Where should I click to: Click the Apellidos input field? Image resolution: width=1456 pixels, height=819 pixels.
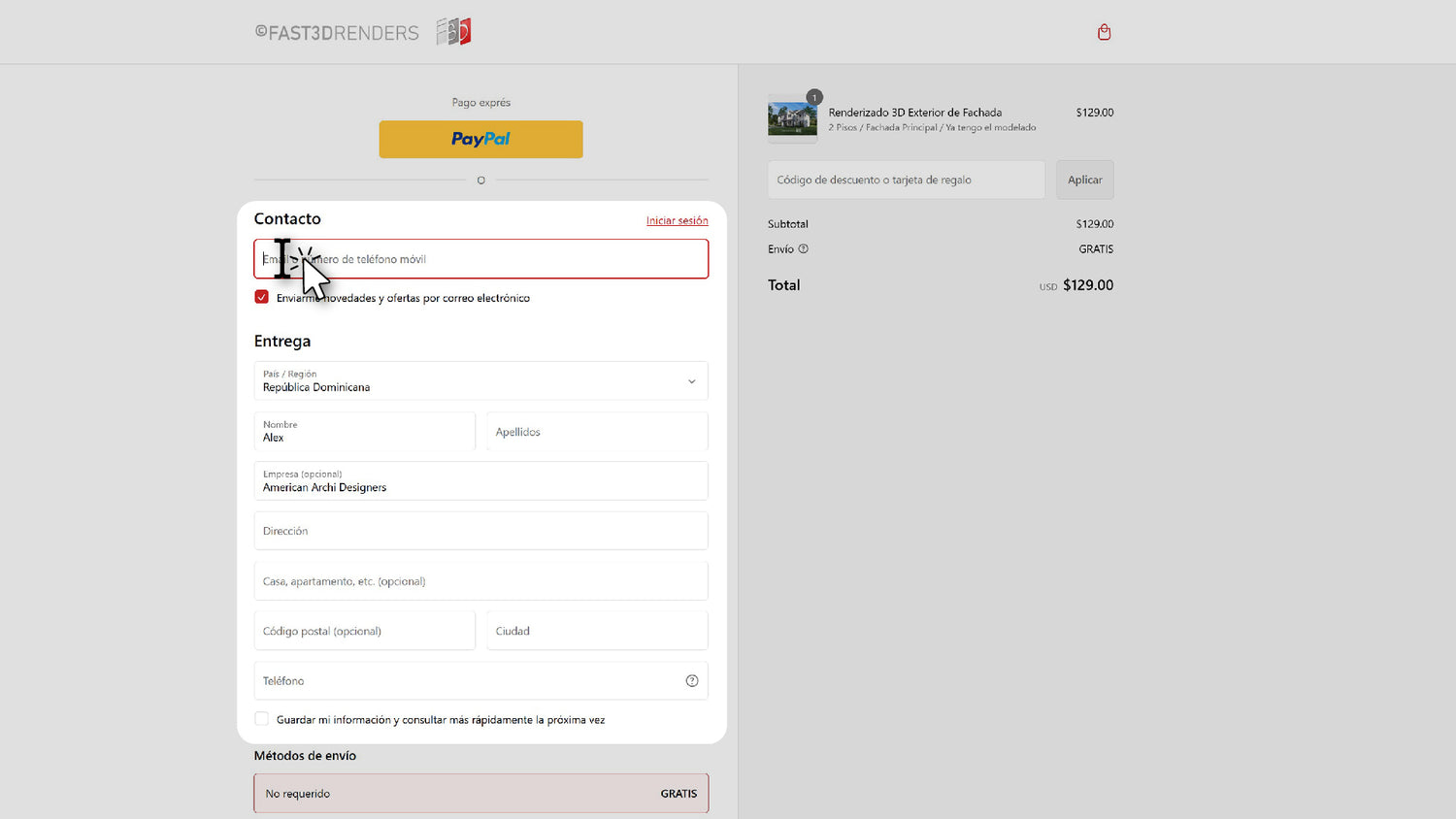click(x=597, y=432)
